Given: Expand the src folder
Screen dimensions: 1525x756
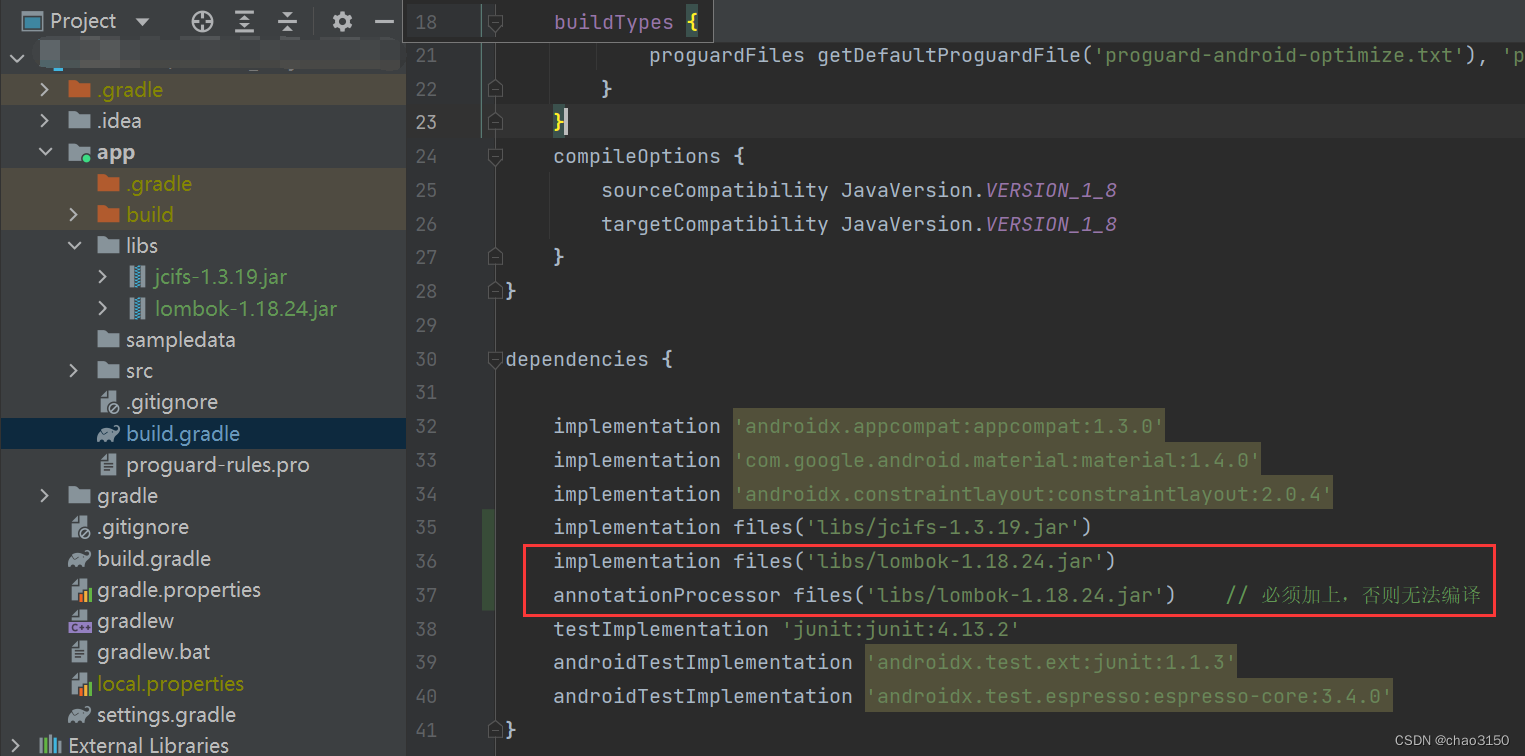Looking at the screenshot, I should tap(74, 370).
